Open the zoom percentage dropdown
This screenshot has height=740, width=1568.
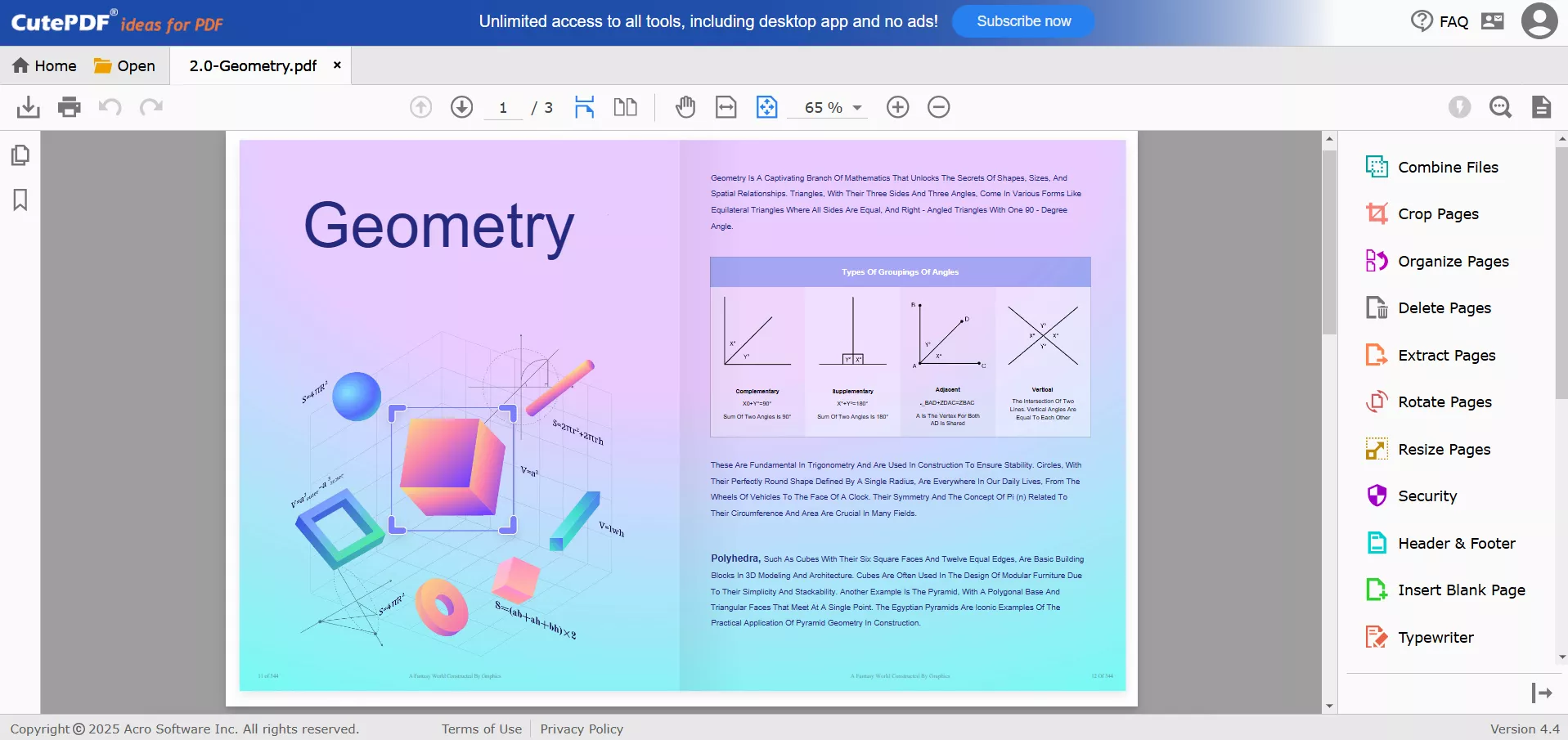pyautogui.click(x=856, y=107)
